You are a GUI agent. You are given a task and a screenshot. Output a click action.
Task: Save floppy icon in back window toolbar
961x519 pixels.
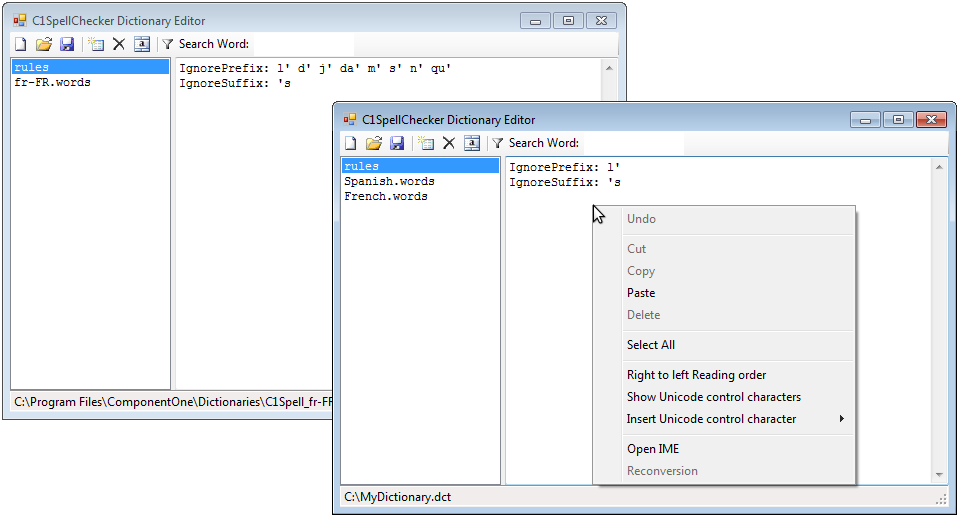[67, 44]
